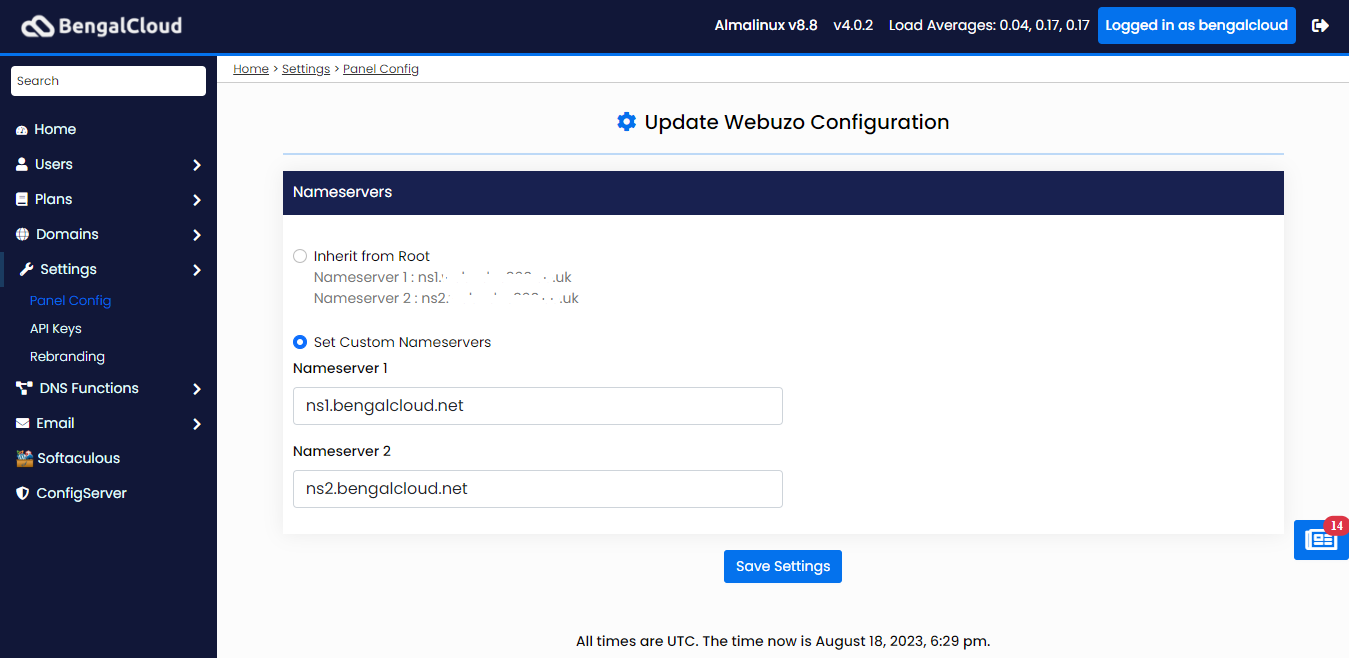Screen dimensions: 1349x658
Task: Focus the Nameserver 1 input field
Action: point(537,405)
